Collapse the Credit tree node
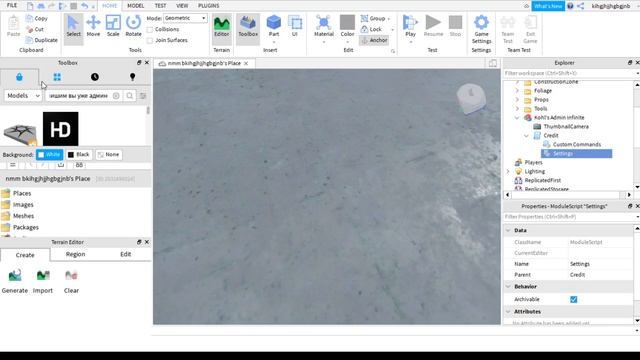The image size is (640, 360). point(527,136)
